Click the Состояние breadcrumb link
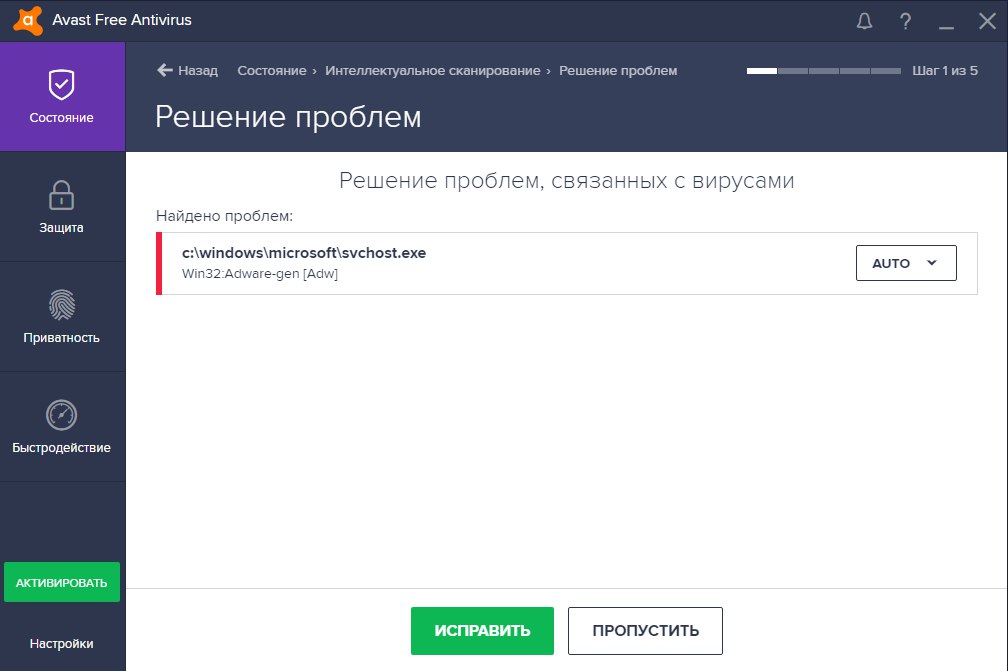This screenshot has height=671, width=1008. pos(271,70)
